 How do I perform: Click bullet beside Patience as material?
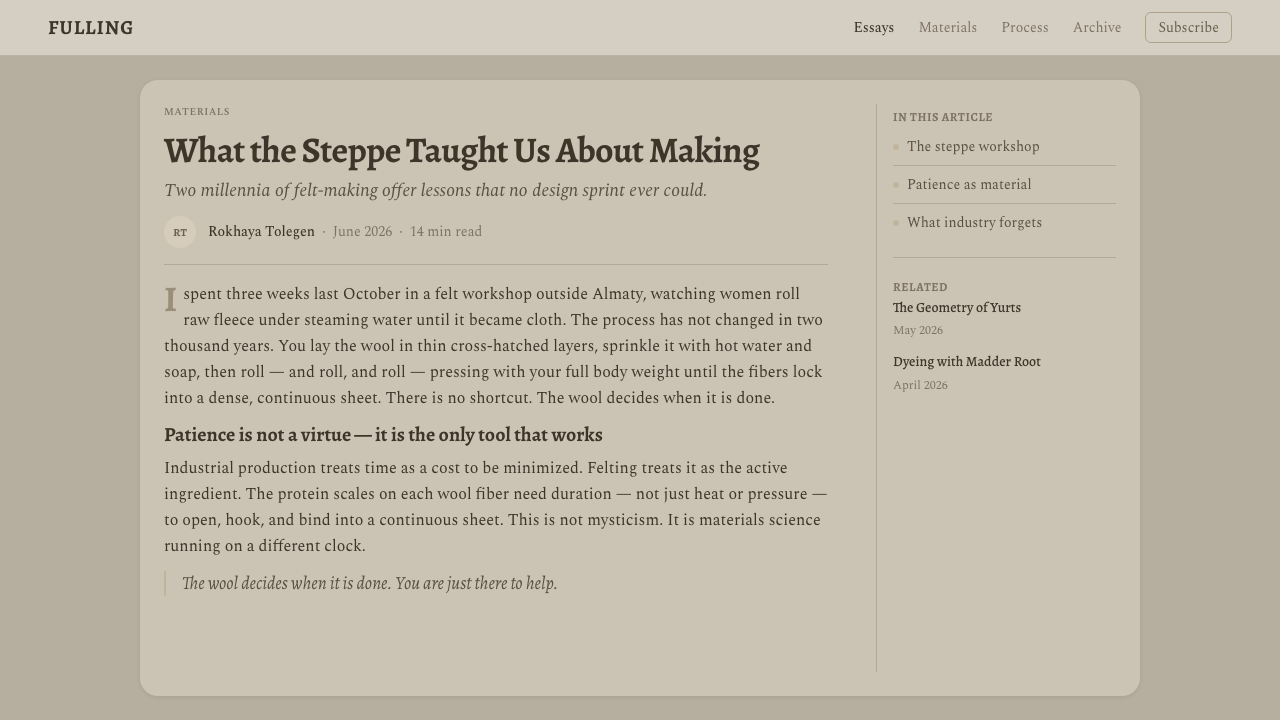pyautogui.click(x=896, y=185)
